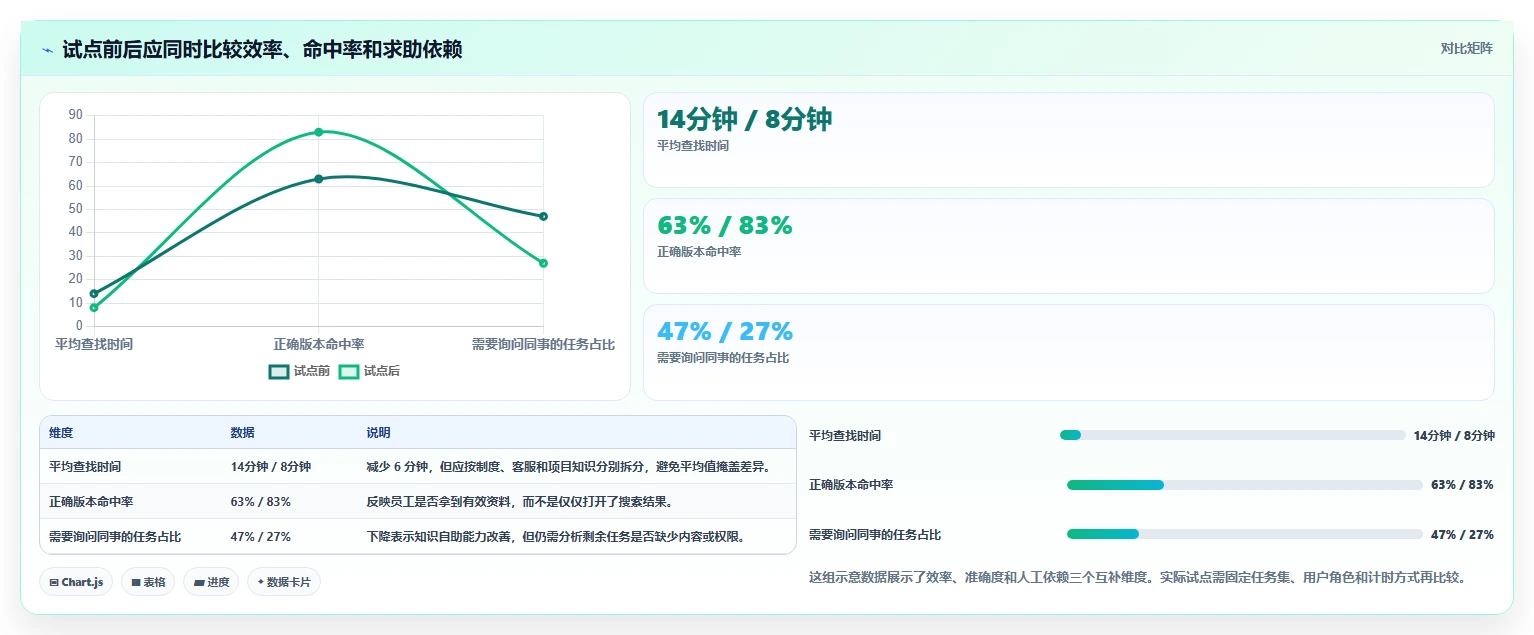
Task: Click the 平均查找时间 cell in the table
Action: (85, 467)
